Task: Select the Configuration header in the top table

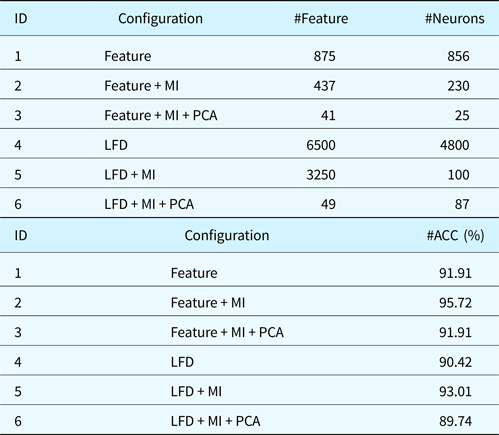Action: click(160, 19)
